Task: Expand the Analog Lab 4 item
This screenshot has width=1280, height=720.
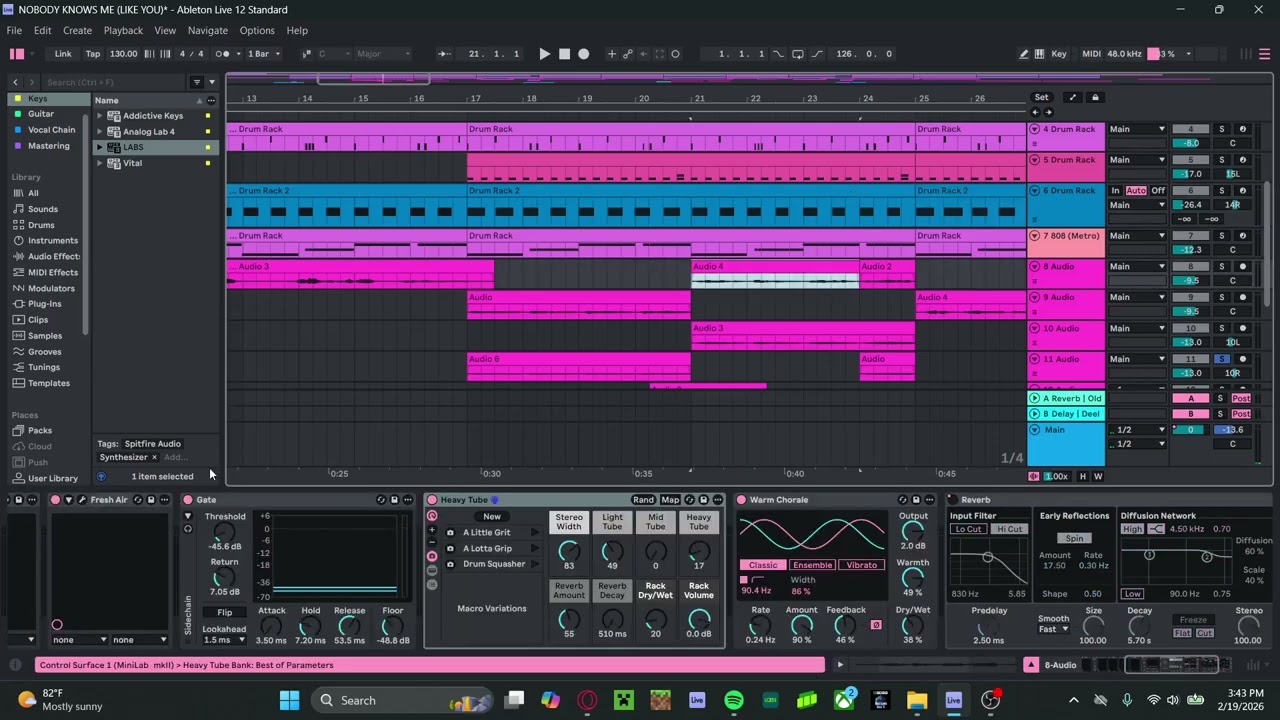Action: tap(100, 132)
